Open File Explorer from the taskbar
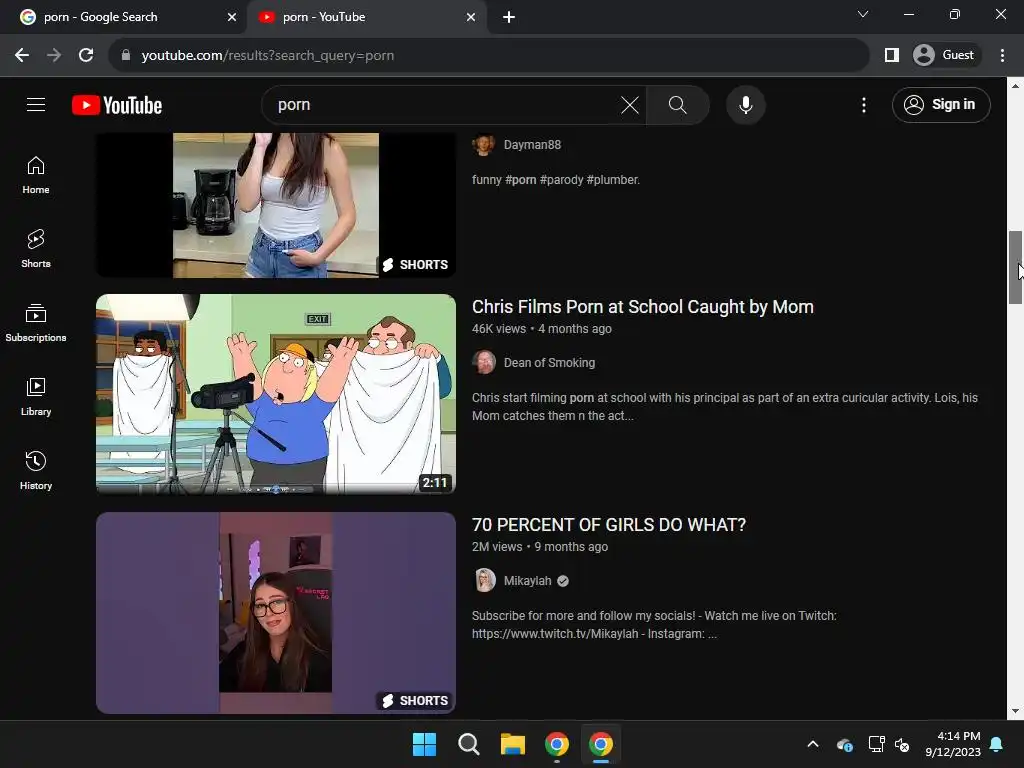Image resolution: width=1024 pixels, height=768 pixels. (x=513, y=744)
